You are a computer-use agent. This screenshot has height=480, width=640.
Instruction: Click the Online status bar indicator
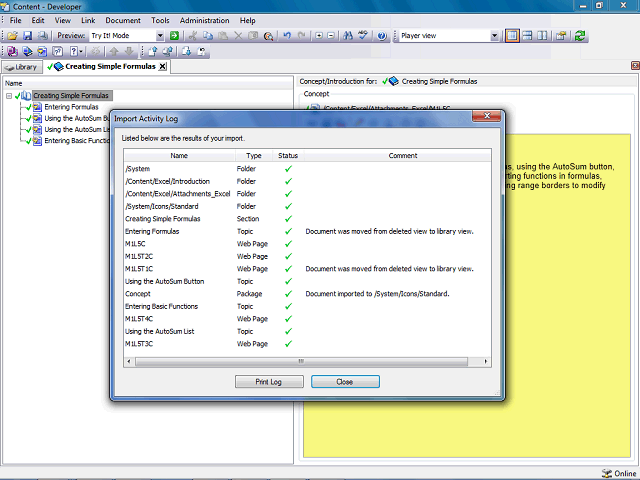click(618, 473)
